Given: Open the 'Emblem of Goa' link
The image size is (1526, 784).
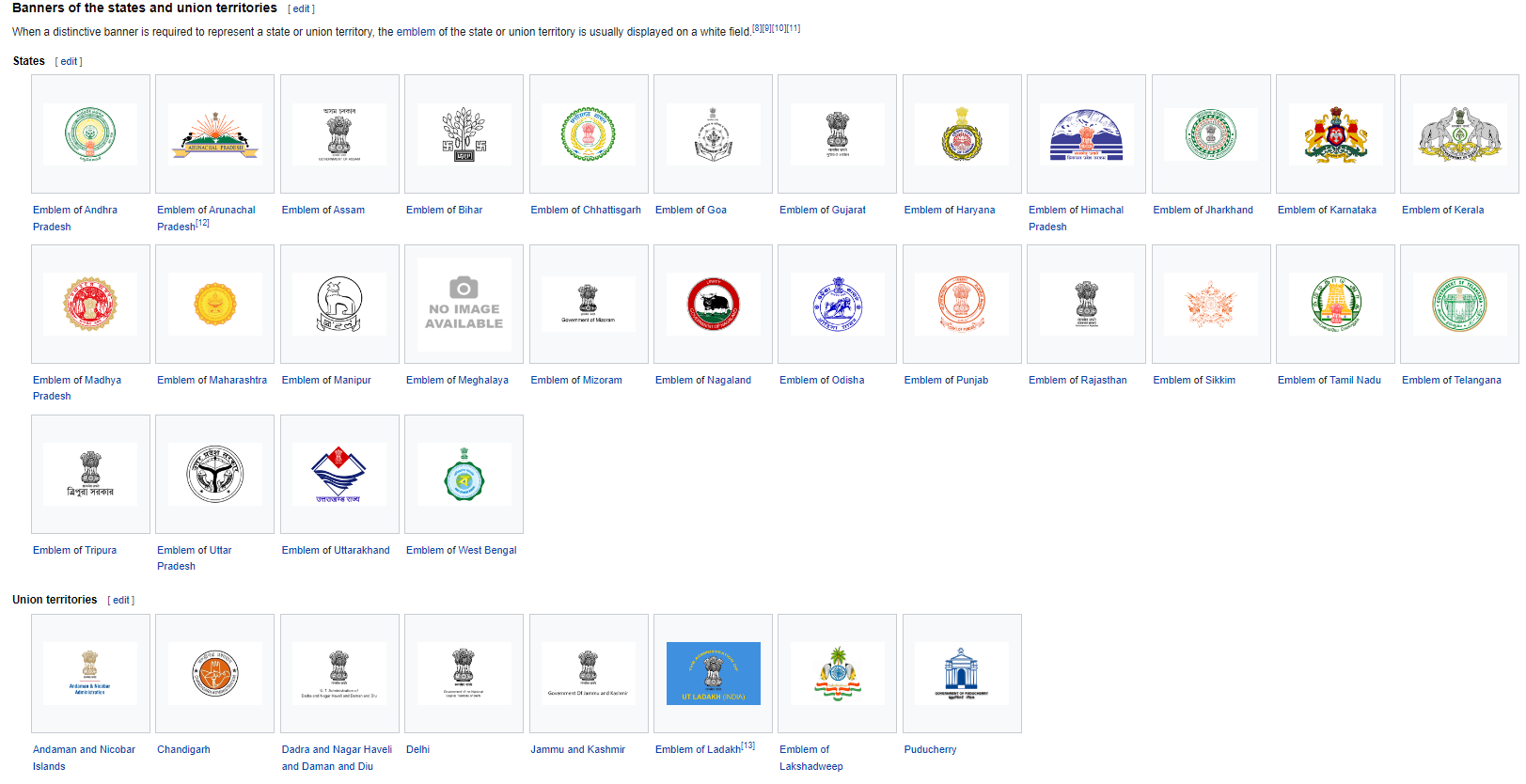Looking at the screenshot, I should click(x=691, y=211).
